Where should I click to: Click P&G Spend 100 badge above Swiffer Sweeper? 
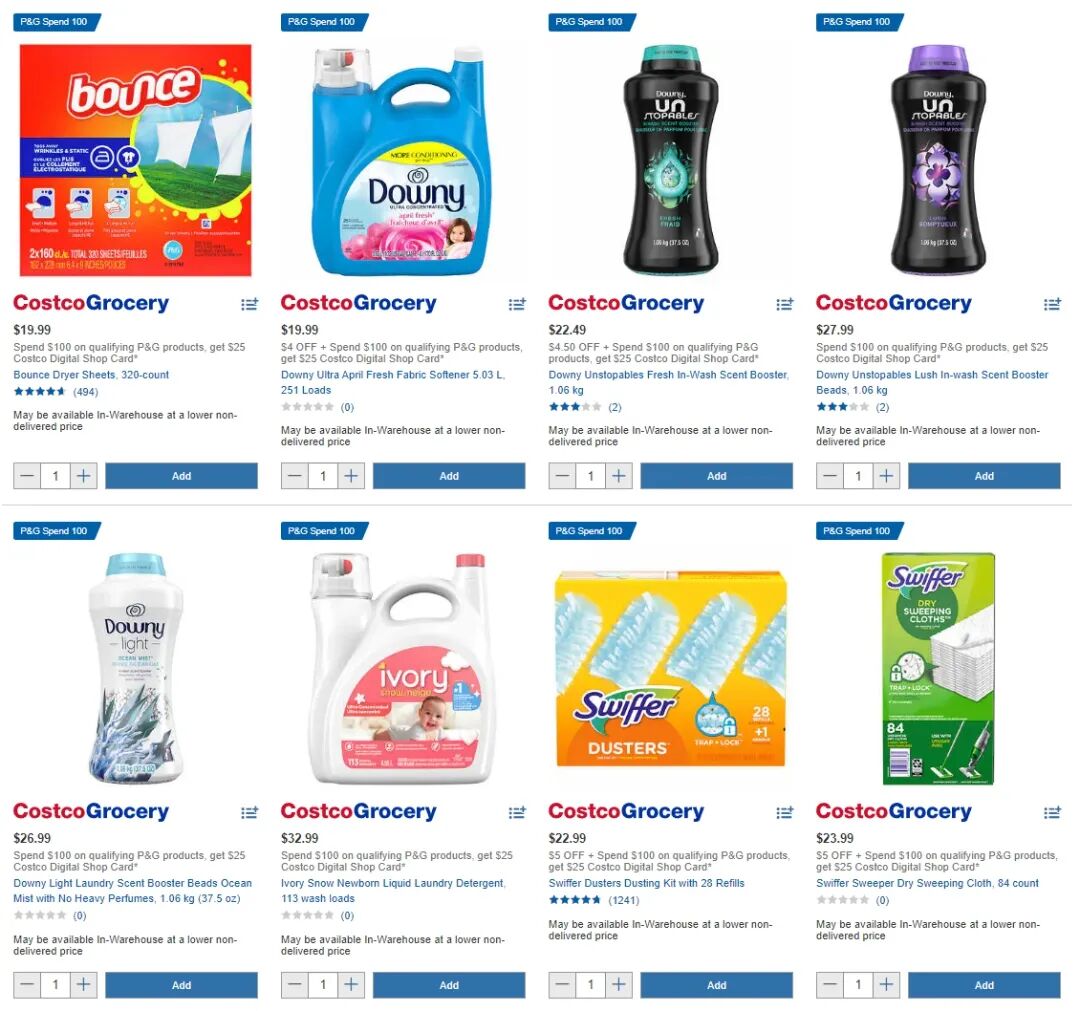(859, 530)
